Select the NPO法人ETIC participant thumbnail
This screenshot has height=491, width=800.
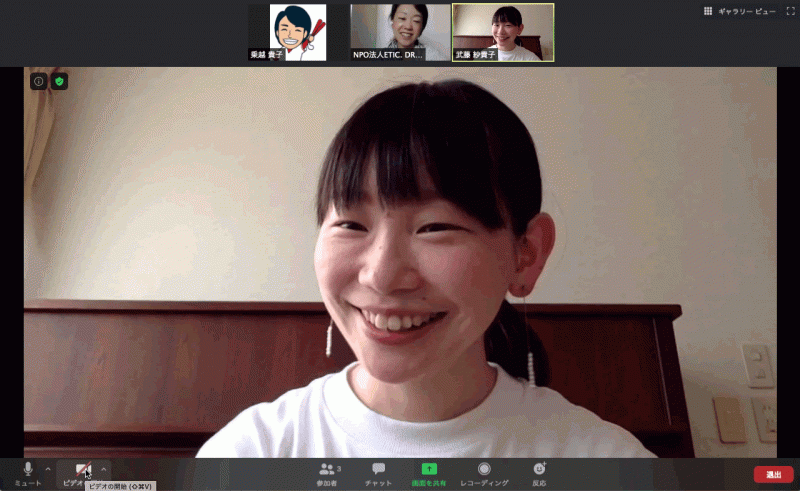pyautogui.click(x=400, y=33)
